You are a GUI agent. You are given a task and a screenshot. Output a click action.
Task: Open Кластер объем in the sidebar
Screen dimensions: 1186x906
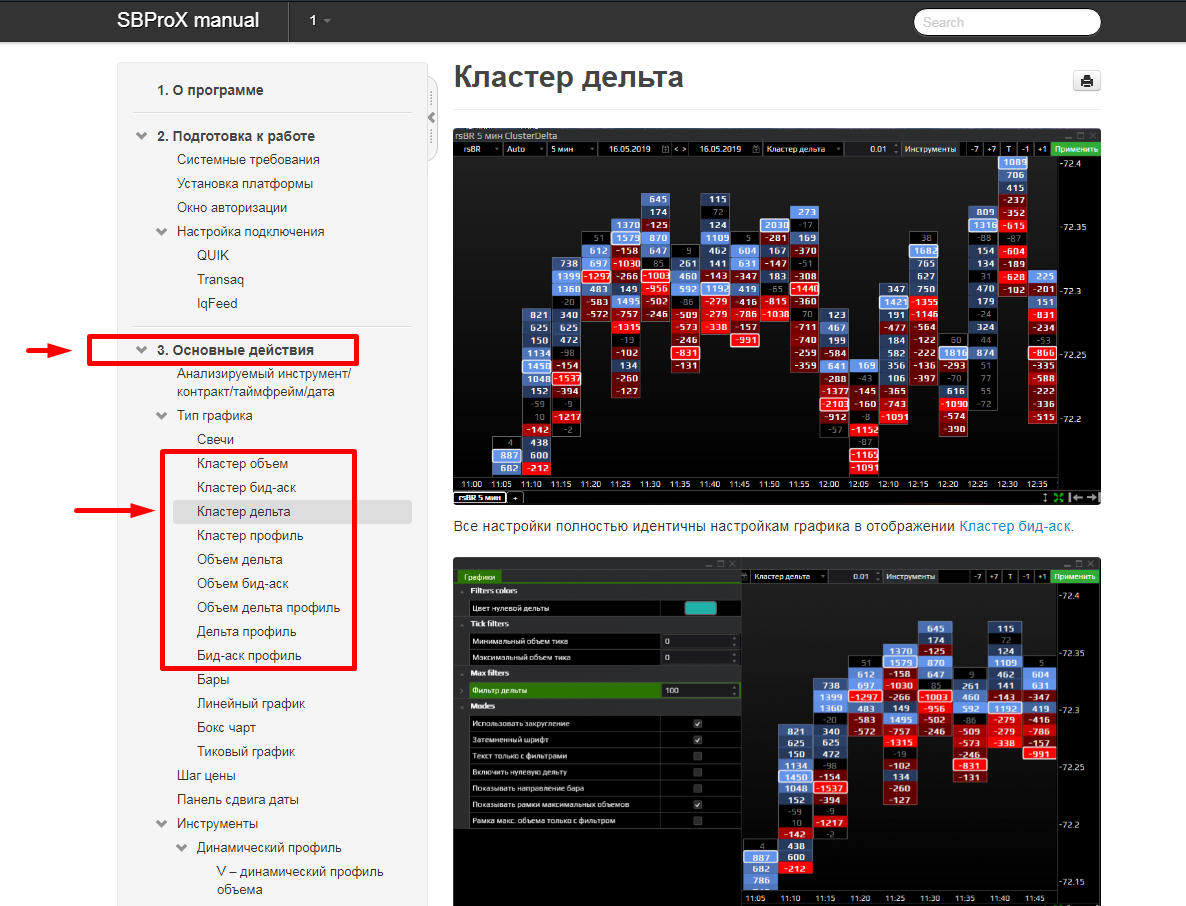coord(242,464)
